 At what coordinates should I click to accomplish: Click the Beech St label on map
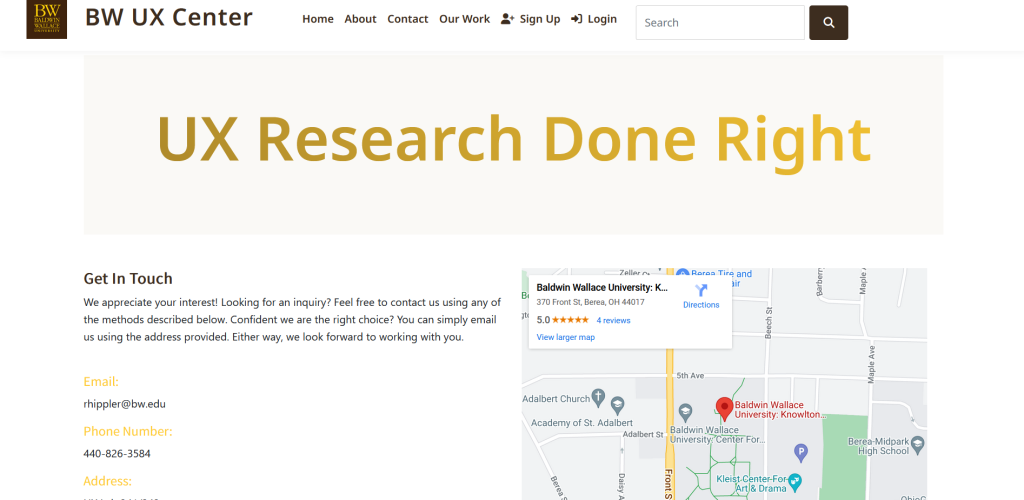point(769,323)
